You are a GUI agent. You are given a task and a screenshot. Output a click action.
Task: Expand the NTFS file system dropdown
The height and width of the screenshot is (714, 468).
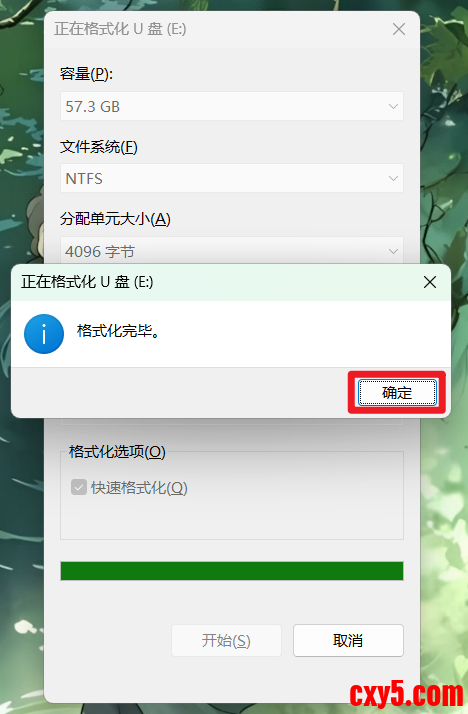(x=232, y=178)
